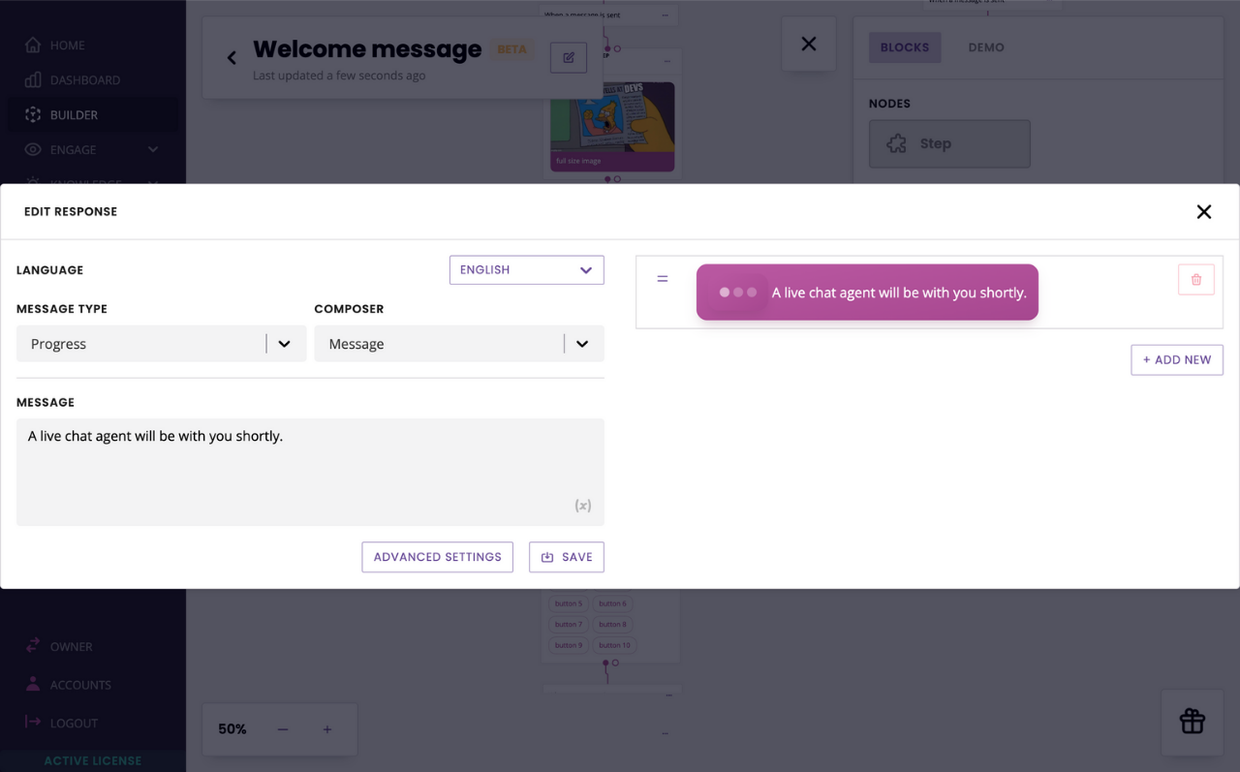Select the Builder icon in the sidebar
The height and width of the screenshot is (772, 1240).
[34, 115]
